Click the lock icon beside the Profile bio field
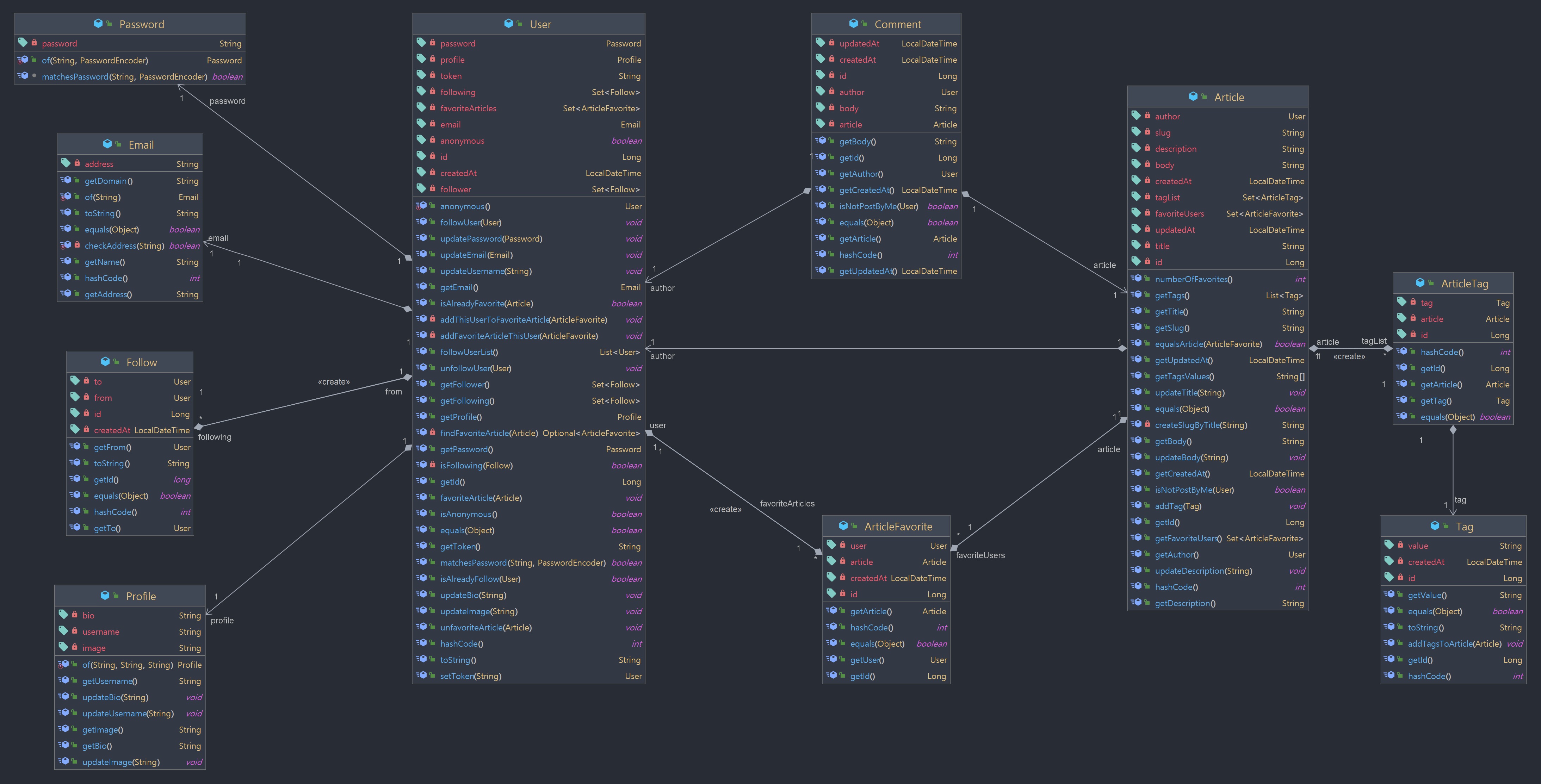This screenshot has width=1541, height=784. (x=75, y=615)
